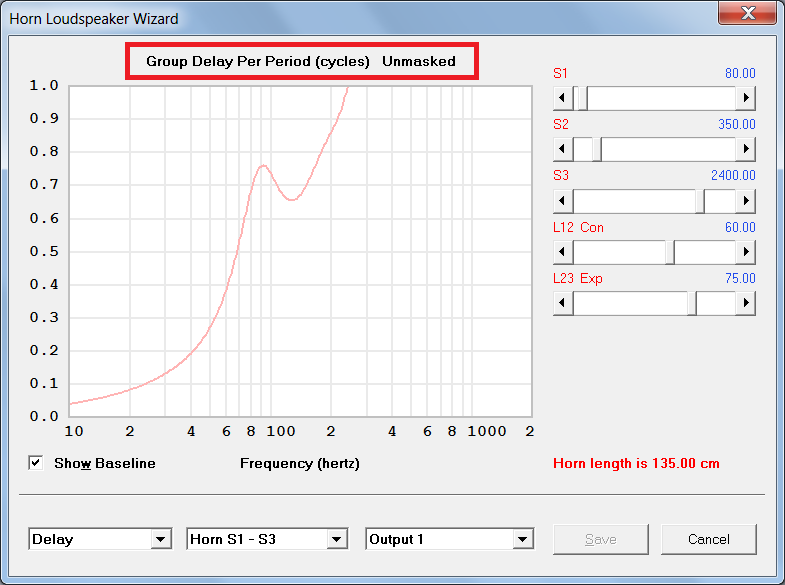The height and width of the screenshot is (585, 785).
Task: Click the Horn length is 135.00 cm text
Action: click(636, 463)
